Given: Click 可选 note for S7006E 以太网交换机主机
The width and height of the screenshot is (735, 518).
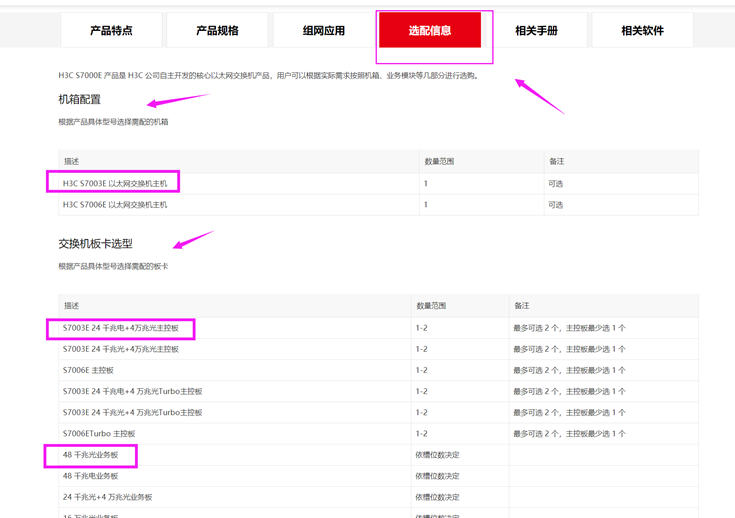Looking at the screenshot, I should [x=556, y=205].
